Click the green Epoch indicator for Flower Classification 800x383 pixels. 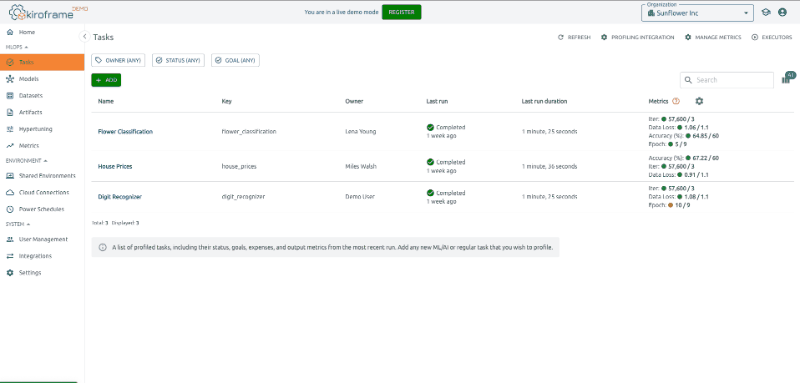point(670,144)
